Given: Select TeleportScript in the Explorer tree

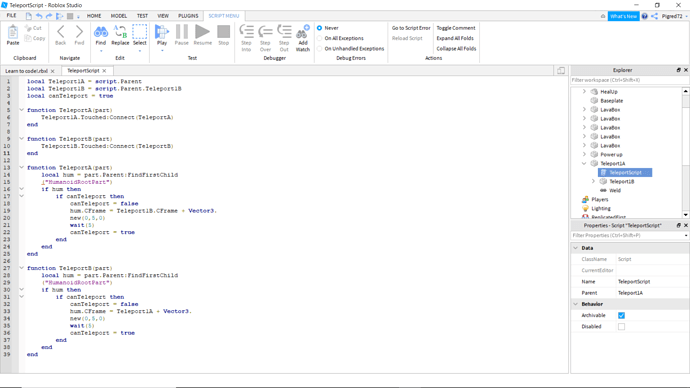Looking at the screenshot, I should (625, 172).
